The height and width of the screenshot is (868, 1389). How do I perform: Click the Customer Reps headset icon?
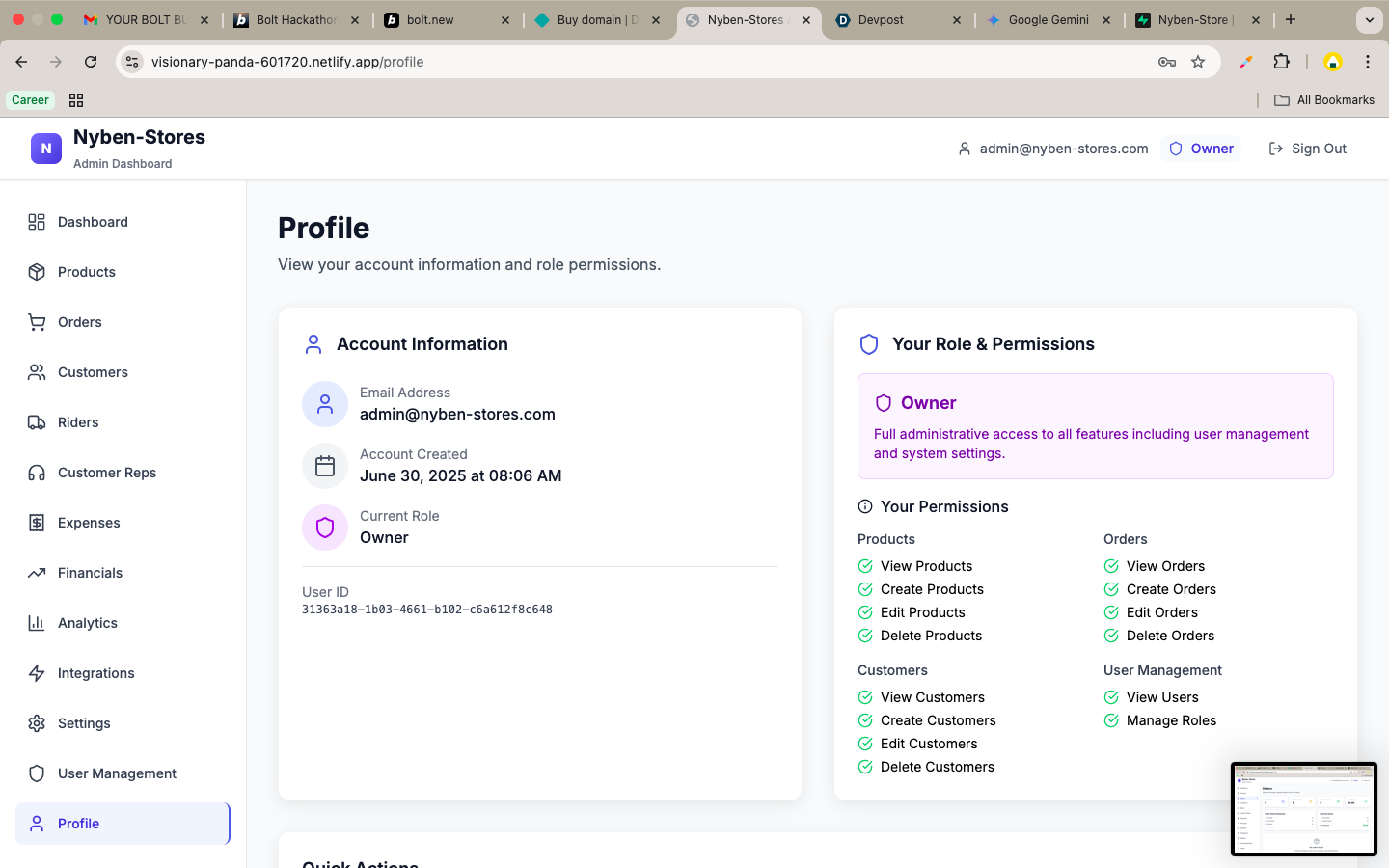pos(37,473)
